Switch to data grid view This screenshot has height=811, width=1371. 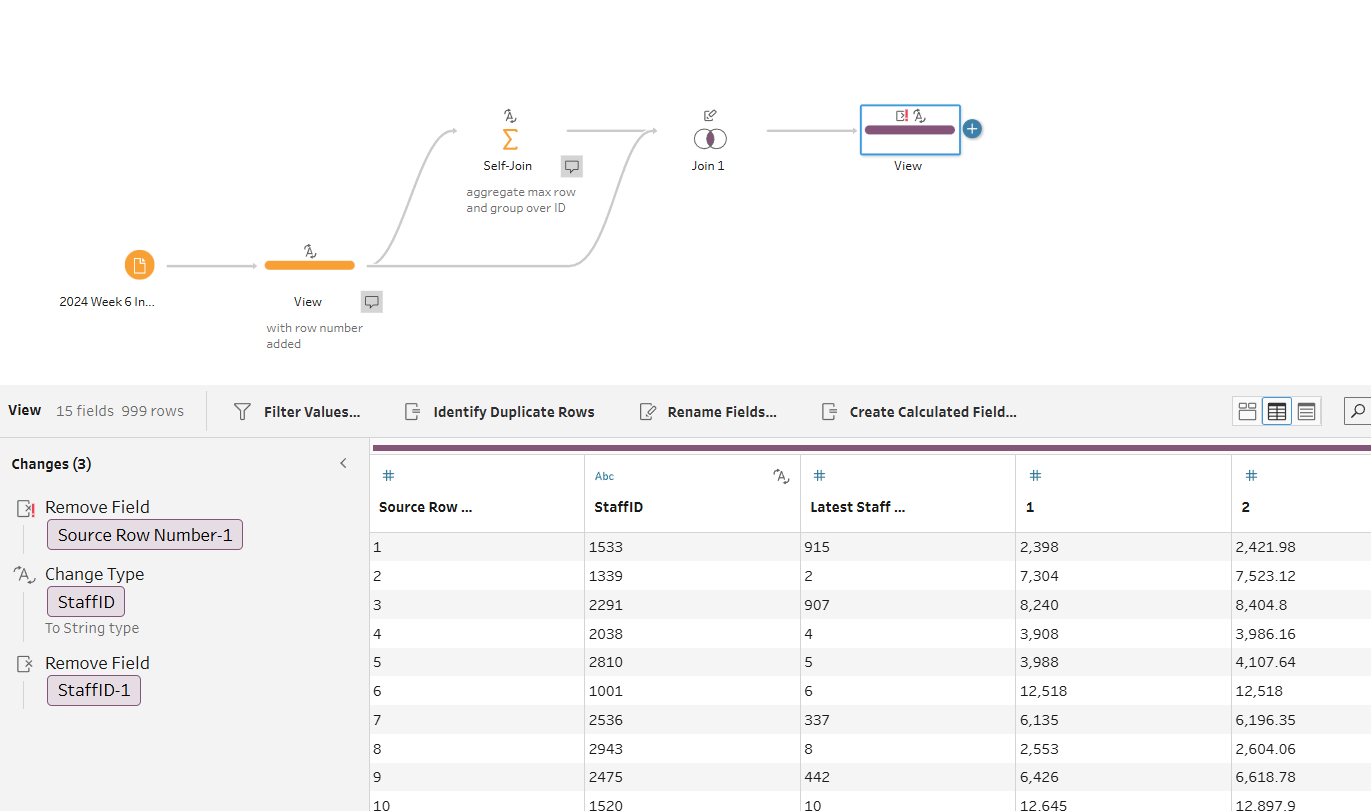1276,411
